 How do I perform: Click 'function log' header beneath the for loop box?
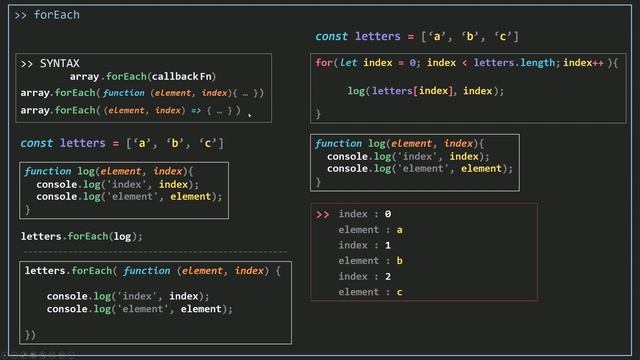coord(399,144)
